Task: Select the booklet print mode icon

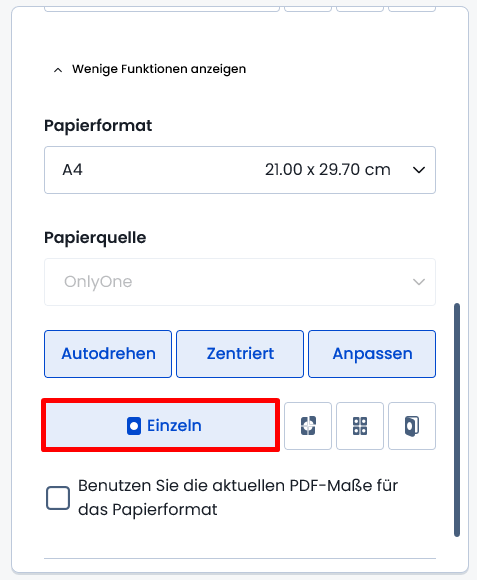Action: coord(412,426)
